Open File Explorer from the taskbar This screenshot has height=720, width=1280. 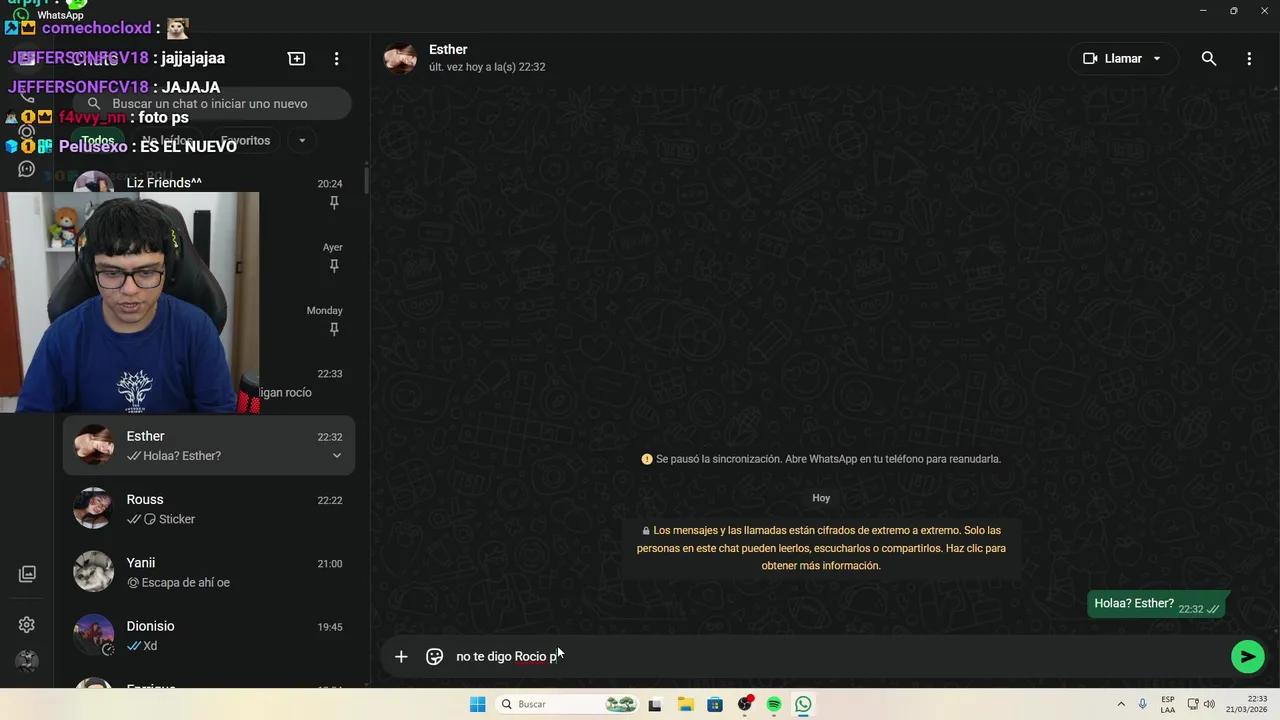tap(685, 705)
